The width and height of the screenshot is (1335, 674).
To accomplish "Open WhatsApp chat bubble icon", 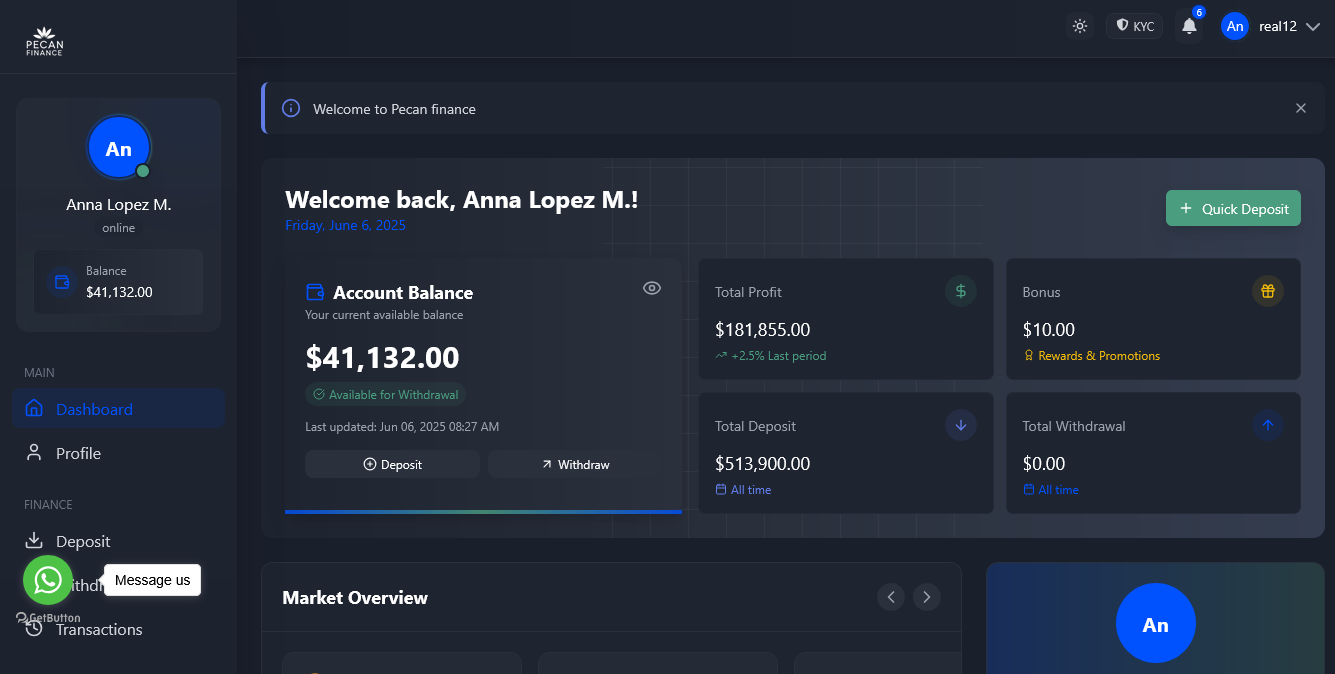I will click(x=48, y=580).
